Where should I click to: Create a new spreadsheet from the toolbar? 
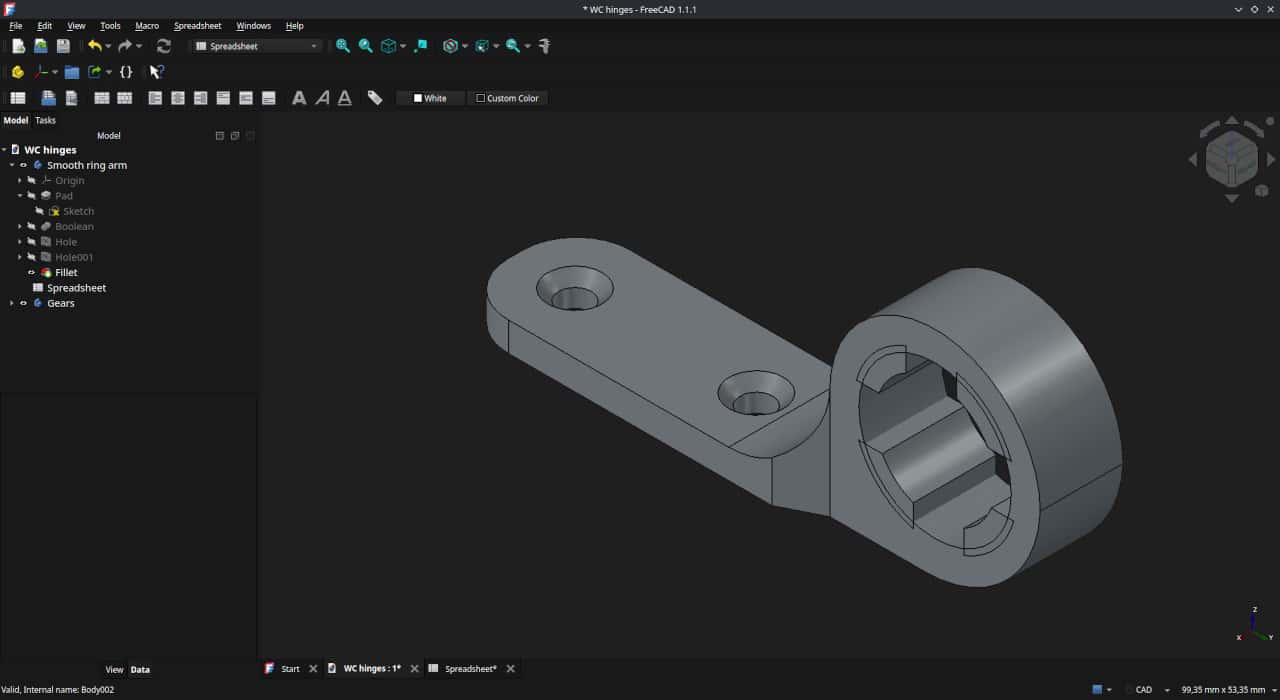point(18,98)
